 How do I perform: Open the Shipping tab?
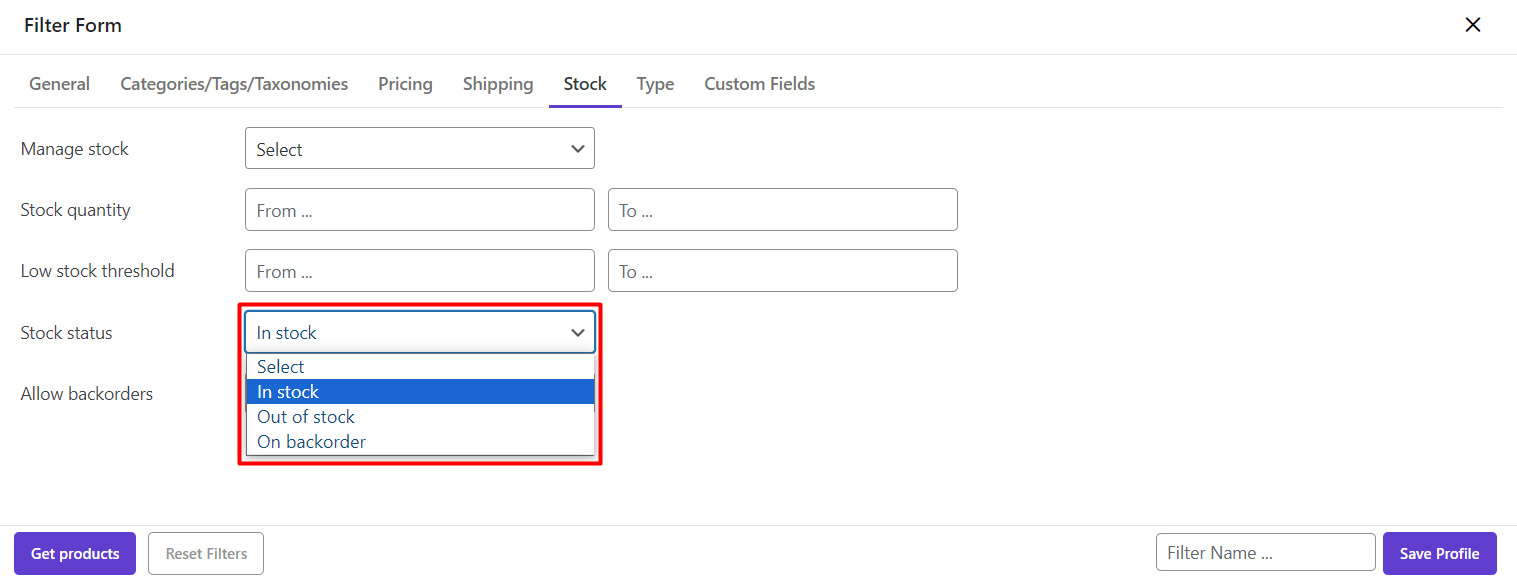497,84
